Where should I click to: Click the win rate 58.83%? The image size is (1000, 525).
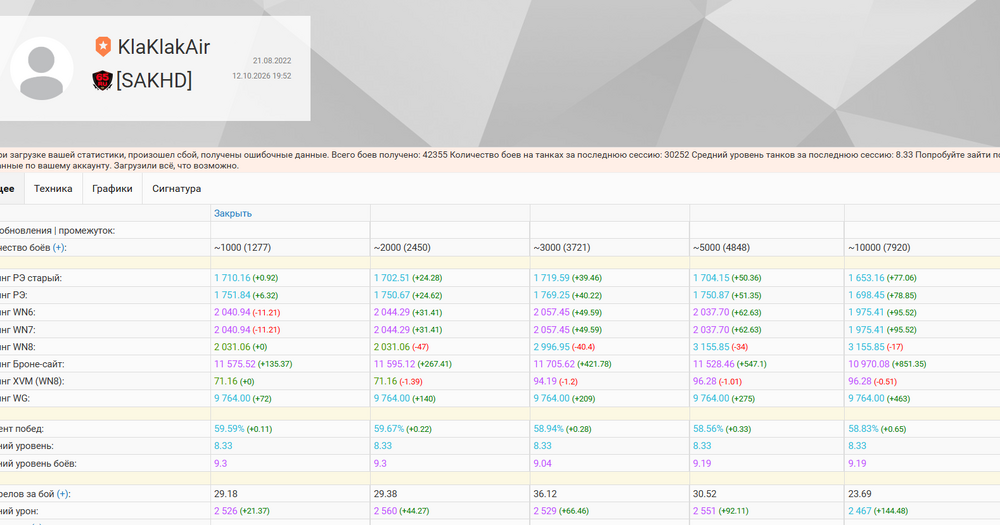[863, 429]
